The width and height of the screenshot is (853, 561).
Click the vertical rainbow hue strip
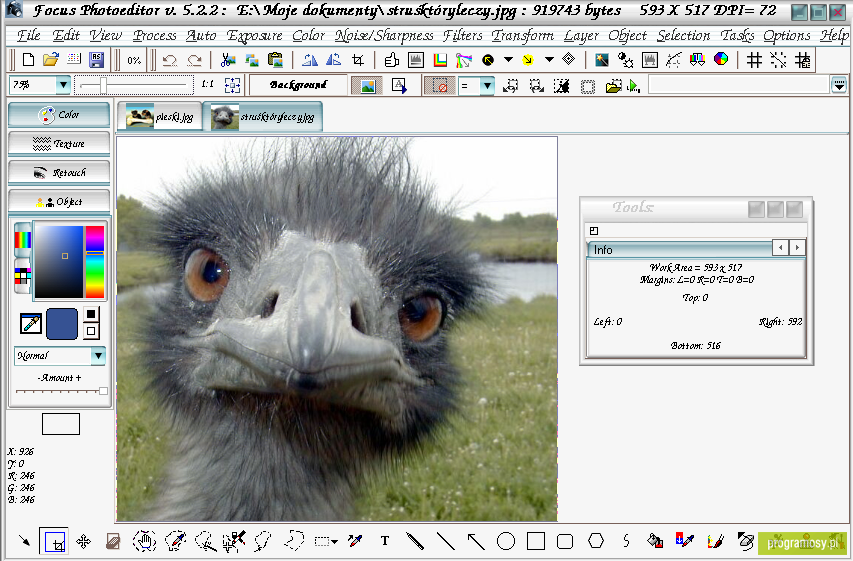tap(95, 261)
